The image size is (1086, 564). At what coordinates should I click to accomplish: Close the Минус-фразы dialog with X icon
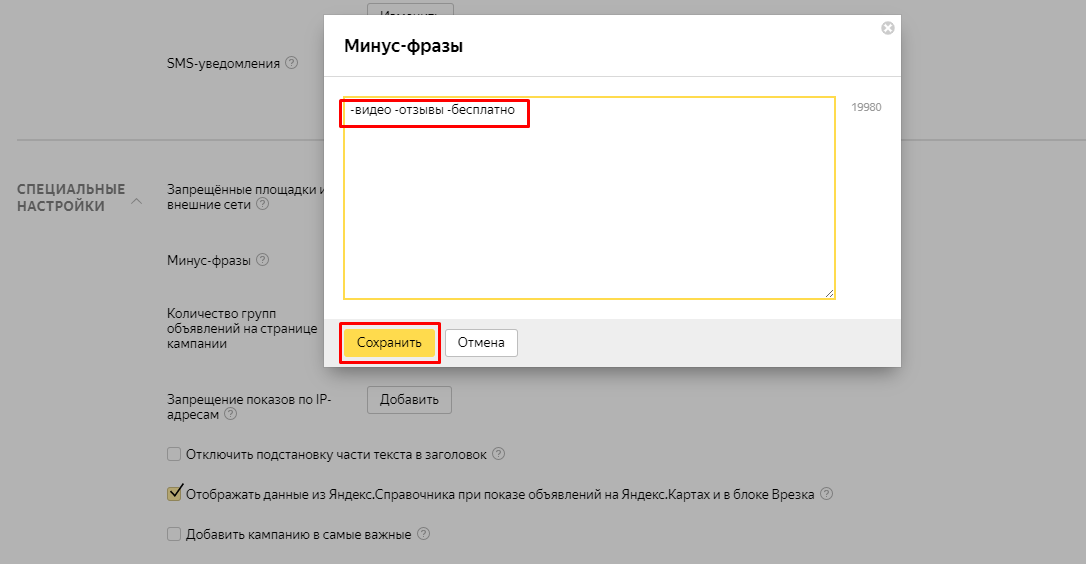point(887,28)
